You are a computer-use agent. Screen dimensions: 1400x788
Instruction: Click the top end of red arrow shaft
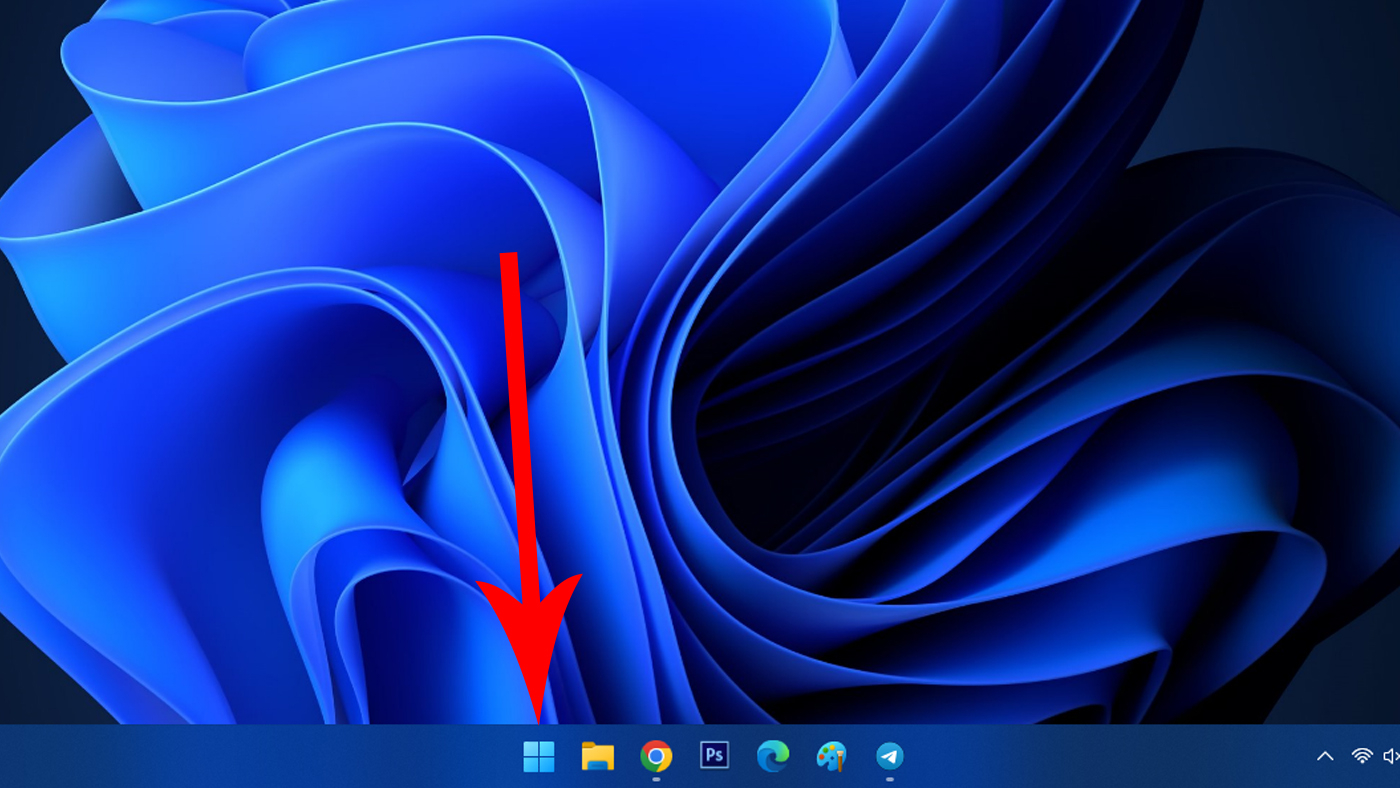509,257
